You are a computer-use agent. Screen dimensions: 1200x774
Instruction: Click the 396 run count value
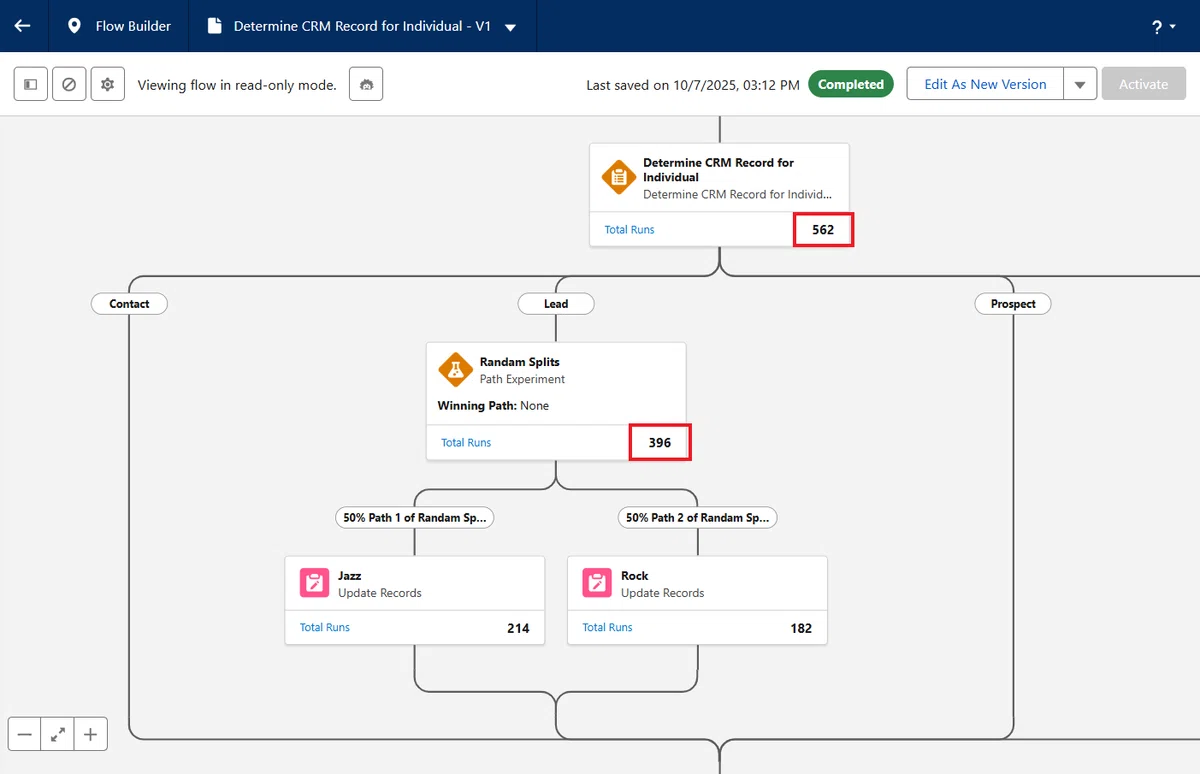tap(660, 443)
